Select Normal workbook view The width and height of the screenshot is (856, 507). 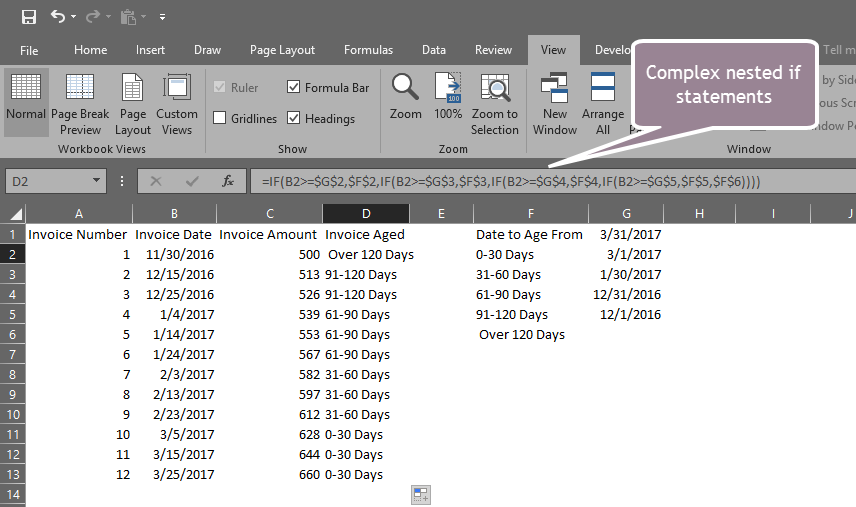coord(26,98)
